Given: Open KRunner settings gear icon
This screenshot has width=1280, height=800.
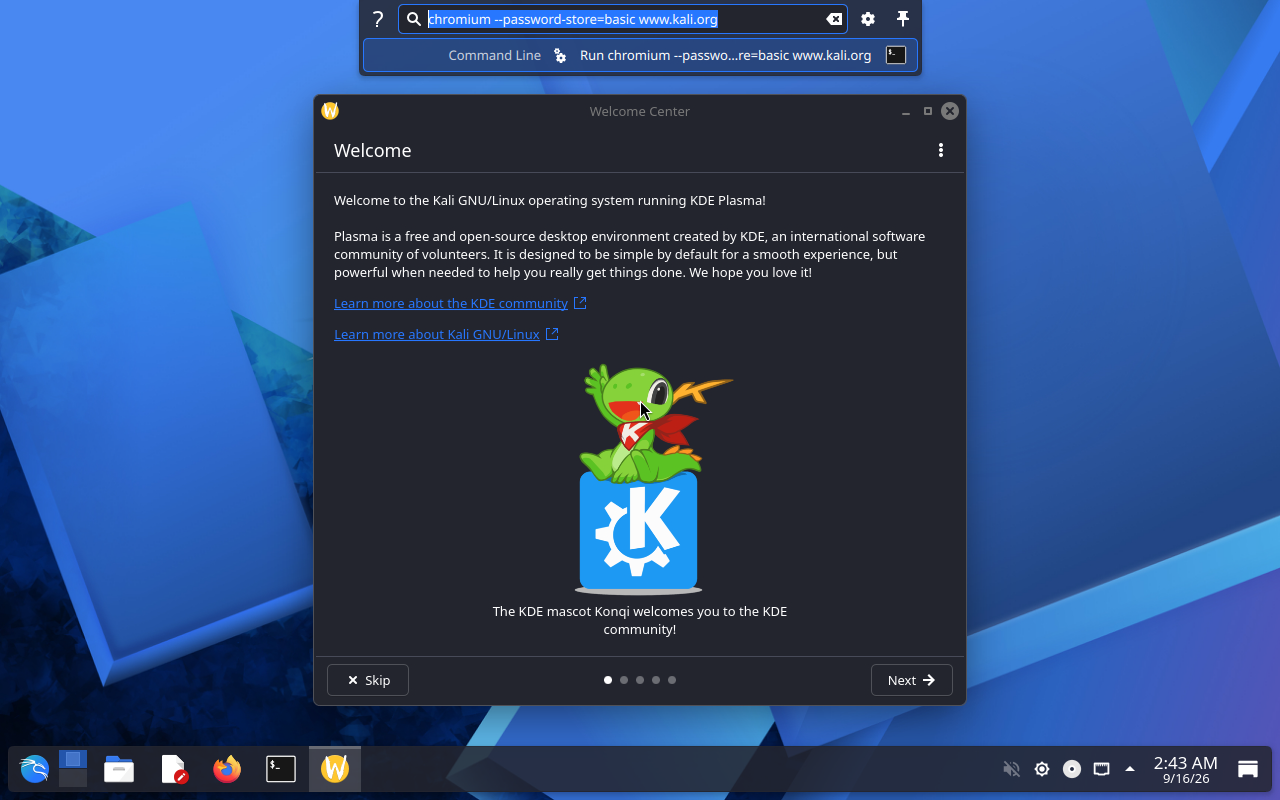Looking at the screenshot, I should point(868,19).
